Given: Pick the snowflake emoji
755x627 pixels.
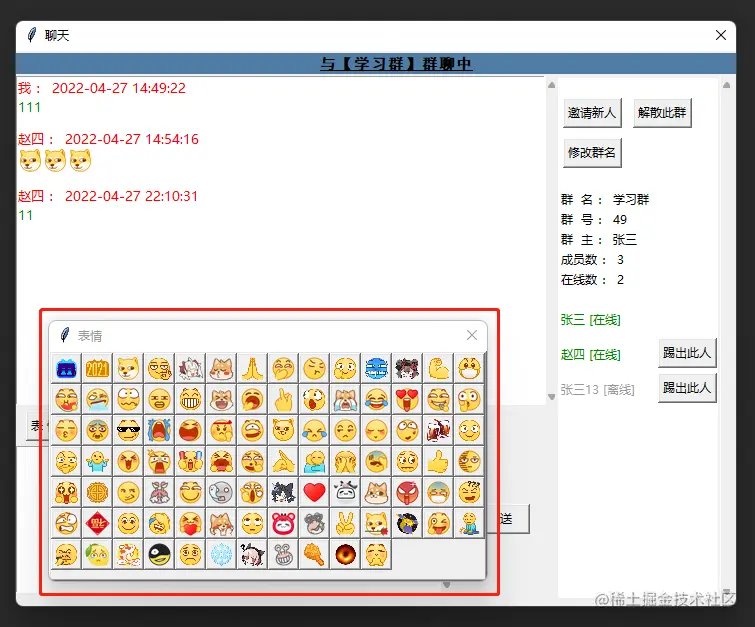Looking at the screenshot, I should (221, 555).
